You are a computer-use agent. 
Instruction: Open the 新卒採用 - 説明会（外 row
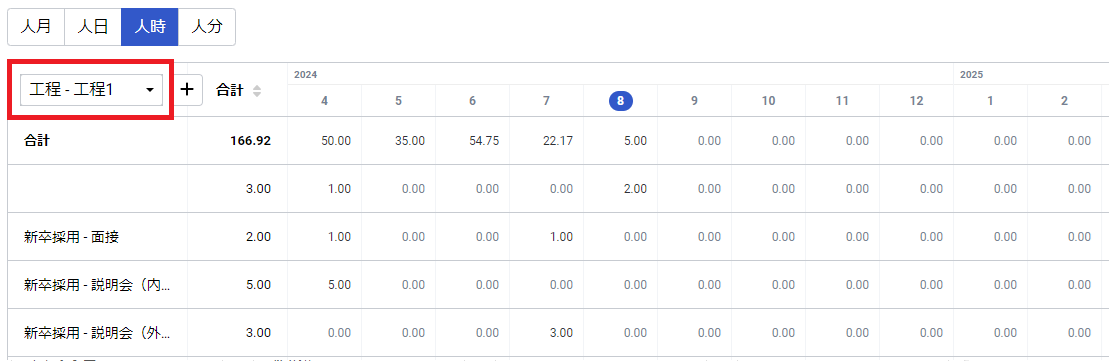click(97, 332)
